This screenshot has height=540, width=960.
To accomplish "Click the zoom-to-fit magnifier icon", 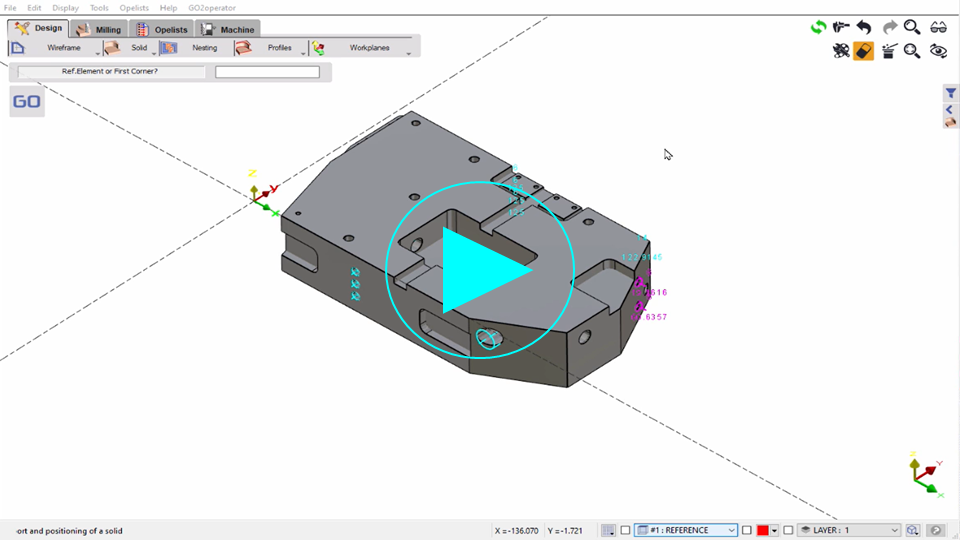I will click(x=912, y=51).
